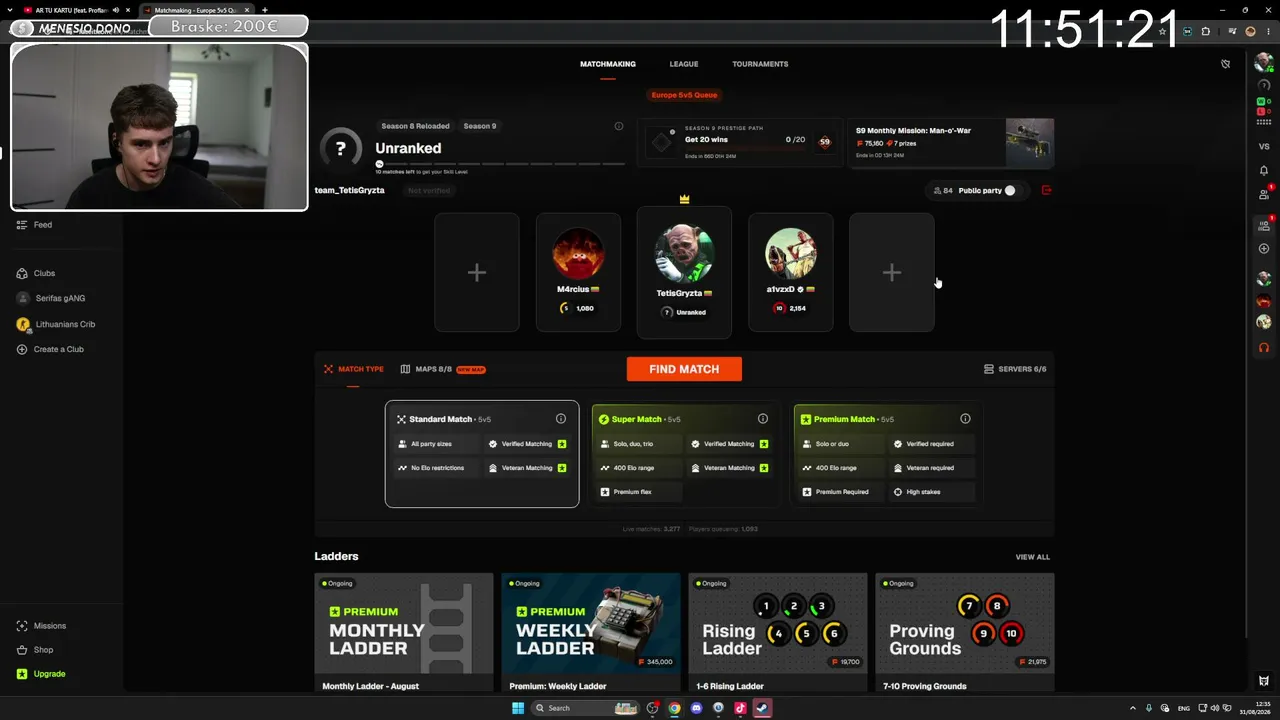Open the Clubs section icon

tap(22, 273)
